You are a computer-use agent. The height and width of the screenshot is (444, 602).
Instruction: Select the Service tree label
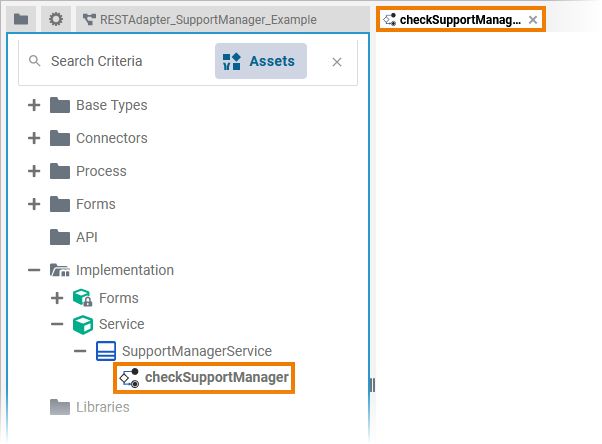[x=122, y=324]
